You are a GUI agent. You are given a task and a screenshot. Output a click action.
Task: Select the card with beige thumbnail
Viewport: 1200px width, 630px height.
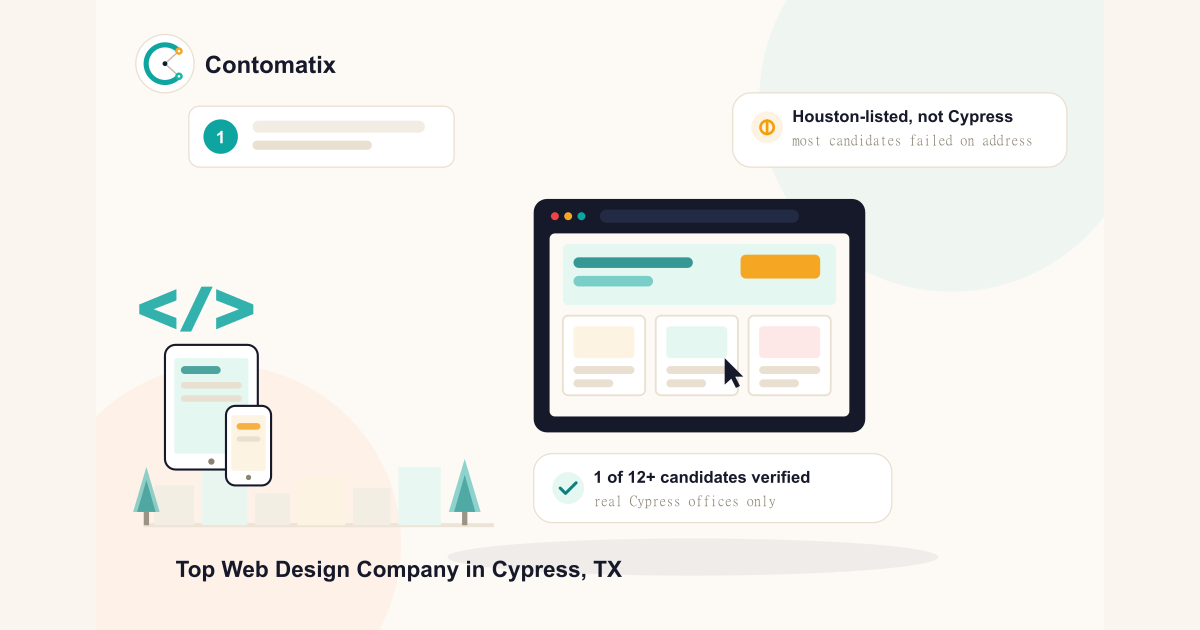pos(604,356)
